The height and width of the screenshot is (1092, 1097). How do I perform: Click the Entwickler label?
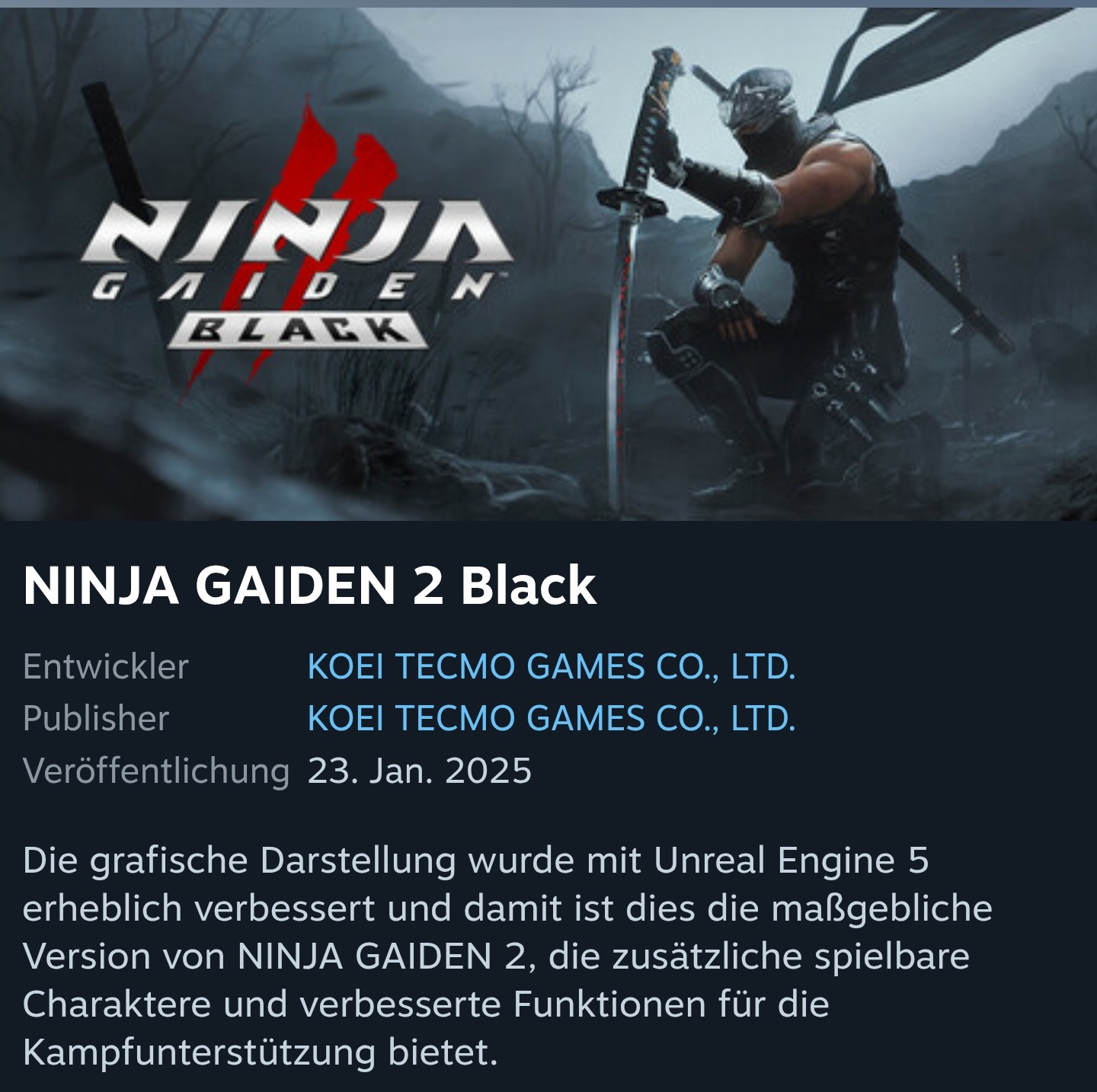(105, 667)
